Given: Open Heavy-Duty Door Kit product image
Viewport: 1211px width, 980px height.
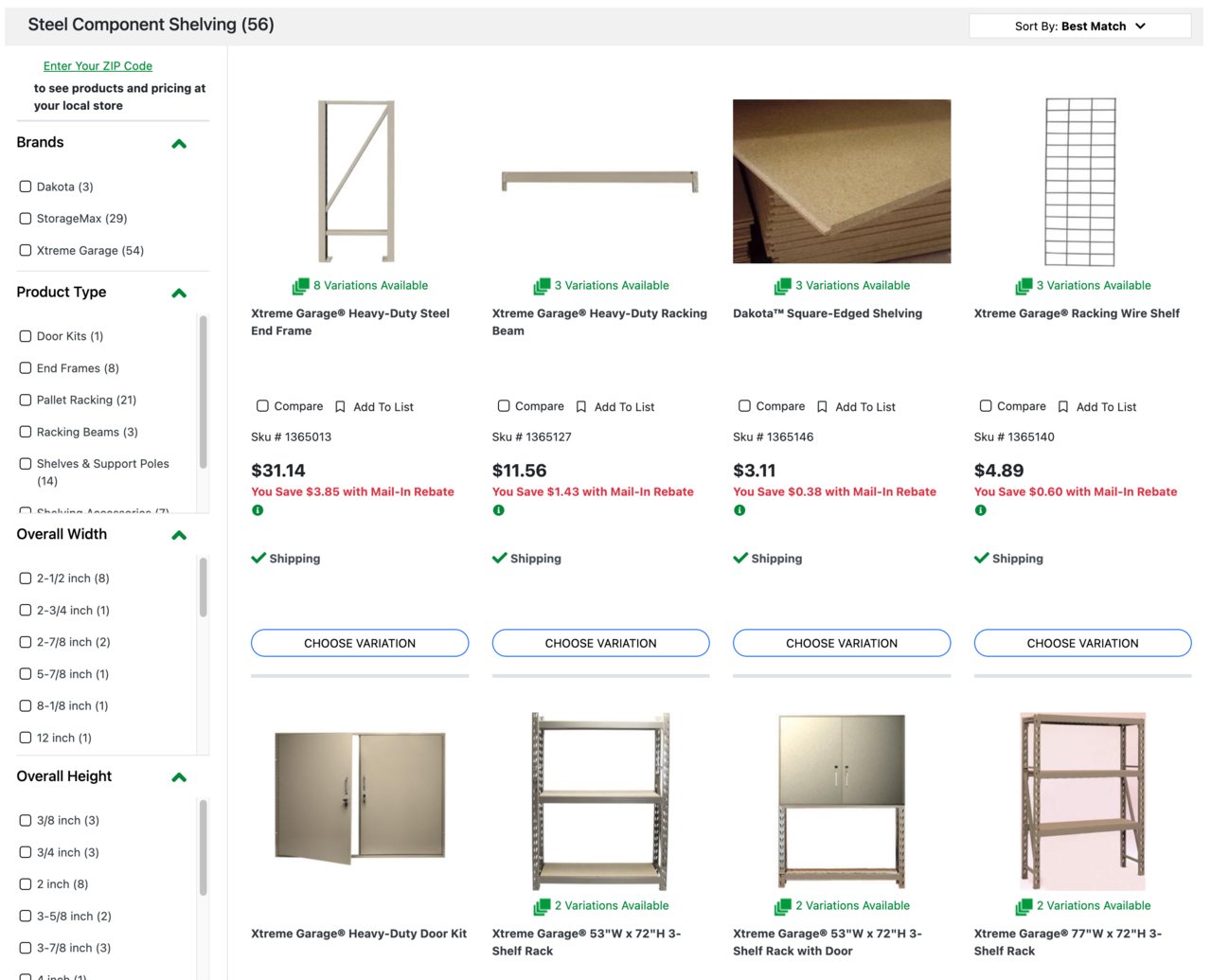Looking at the screenshot, I should (360, 797).
